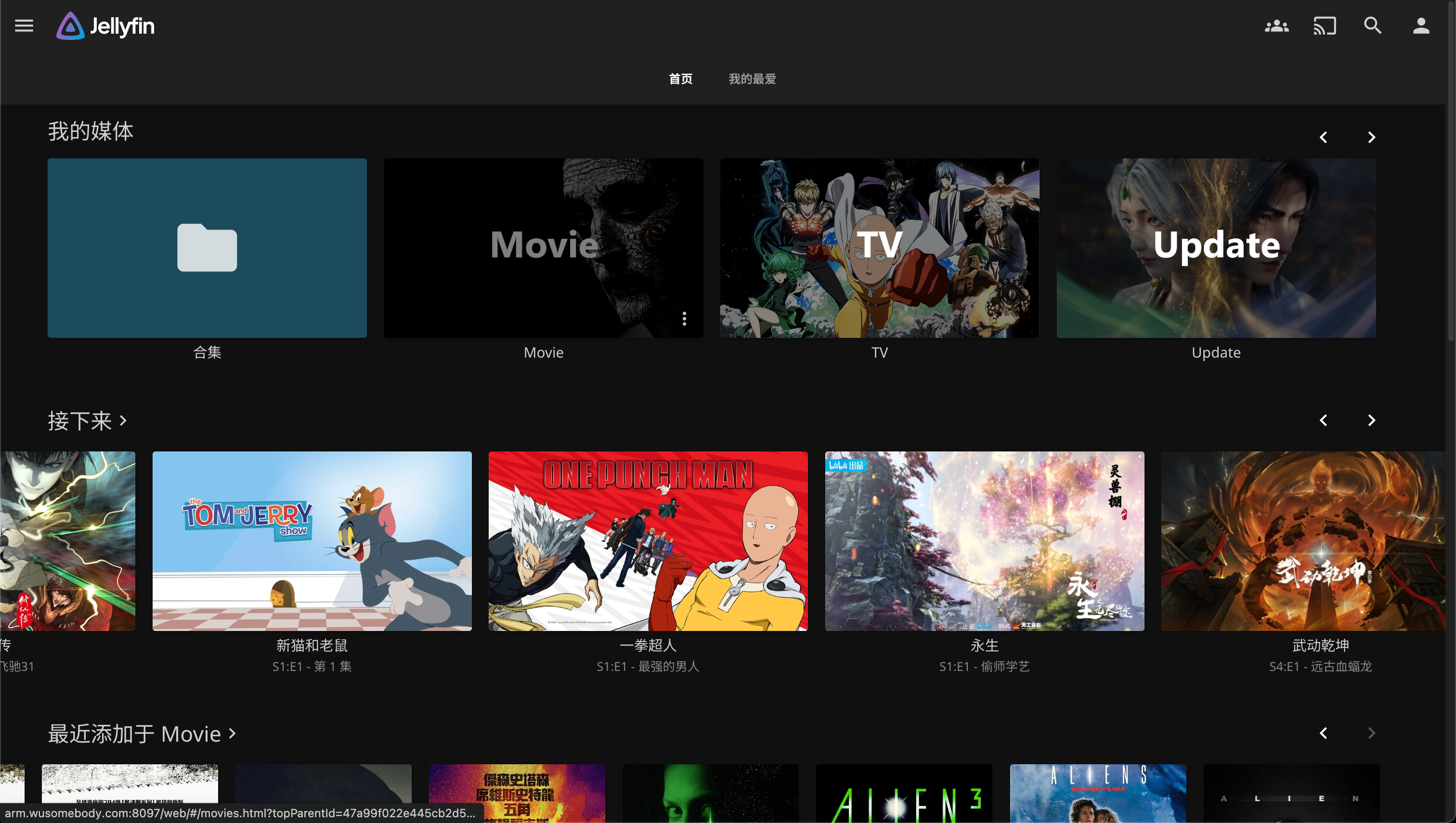The width and height of the screenshot is (1456, 823).
Task: Open the Movie library card
Action: pyautogui.click(x=544, y=248)
